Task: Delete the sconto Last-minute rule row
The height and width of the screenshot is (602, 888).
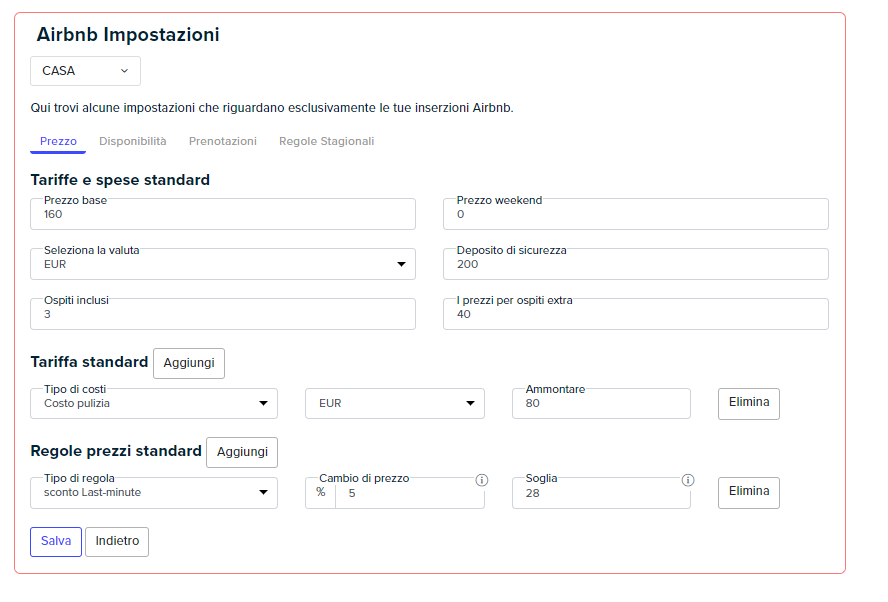Action: point(749,493)
